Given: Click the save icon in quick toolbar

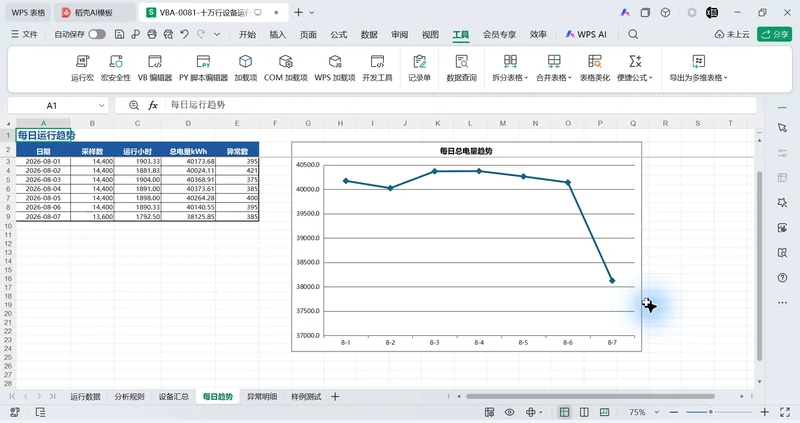Looking at the screenshot, I should (x=119, y=34).
